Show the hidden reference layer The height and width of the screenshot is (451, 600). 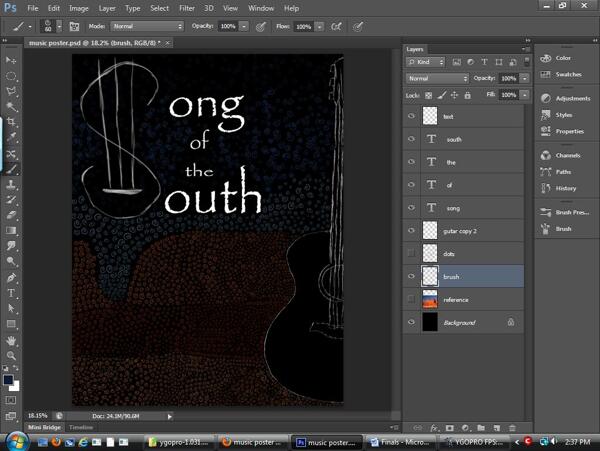point(412,299)
